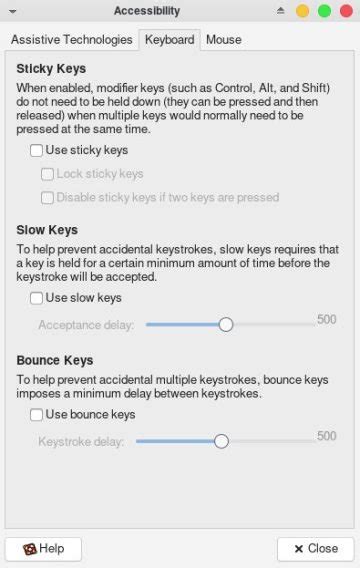Click the red close window button

pyautogui.click(x=346, y=11)
